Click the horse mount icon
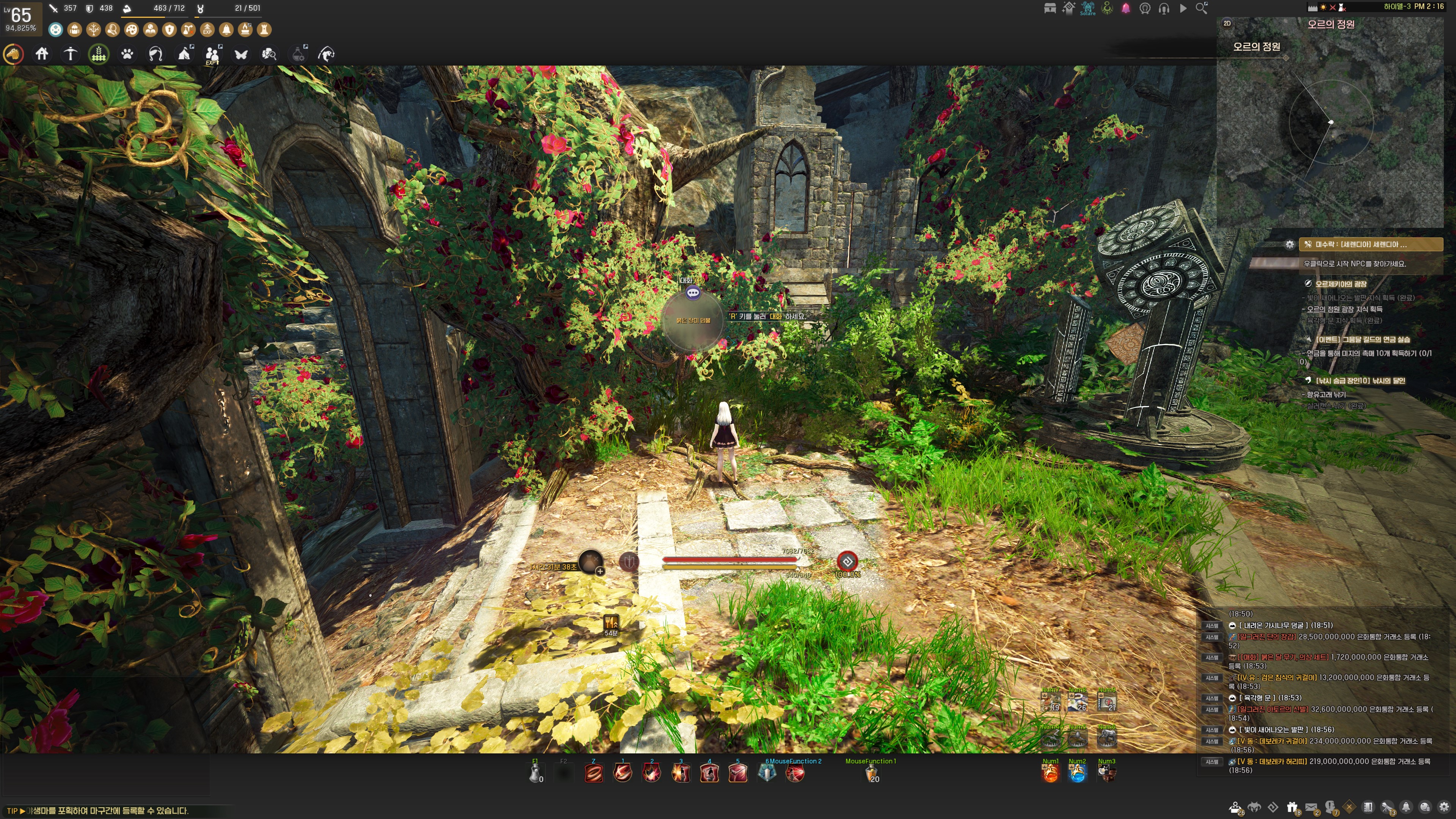Image resolution: width=1456 pixels, height=819 pixels. [14, 54]
